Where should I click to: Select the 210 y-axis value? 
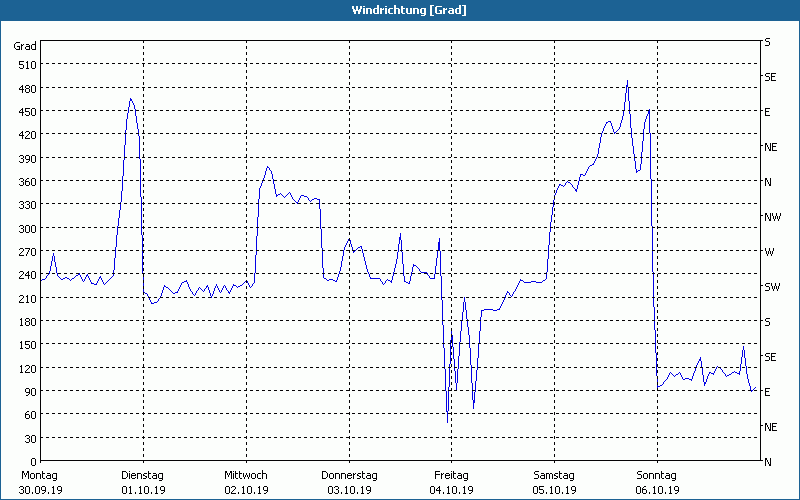tap(28, 298)
